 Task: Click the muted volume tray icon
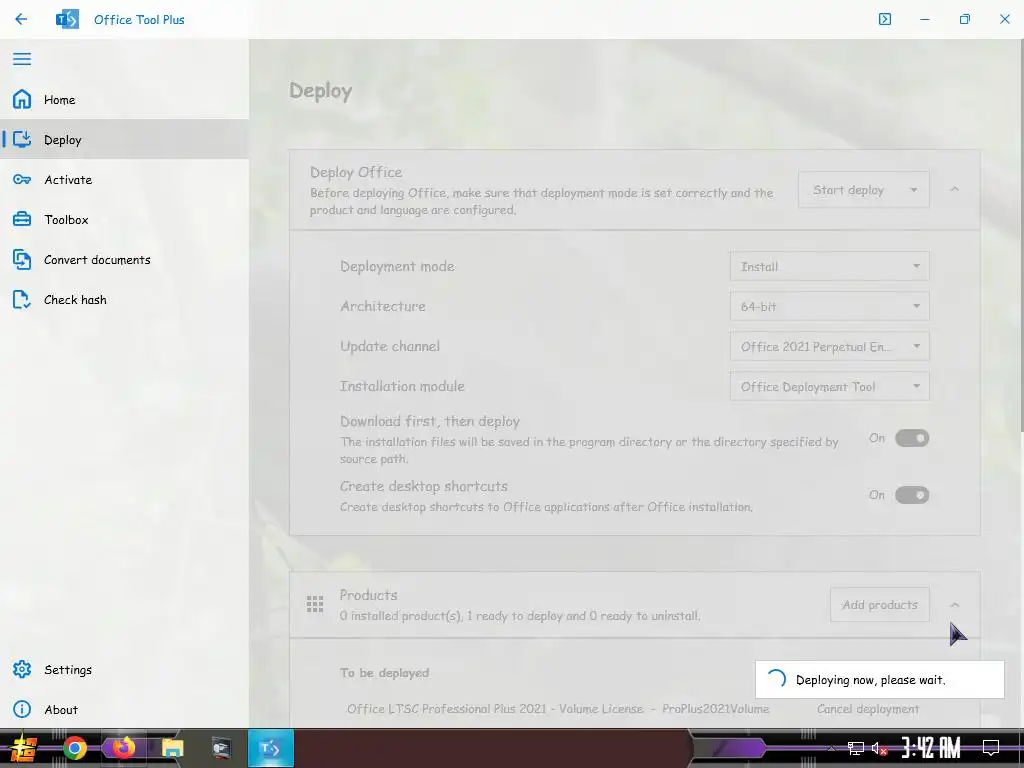pyautogui.click(x=879, y=748)
